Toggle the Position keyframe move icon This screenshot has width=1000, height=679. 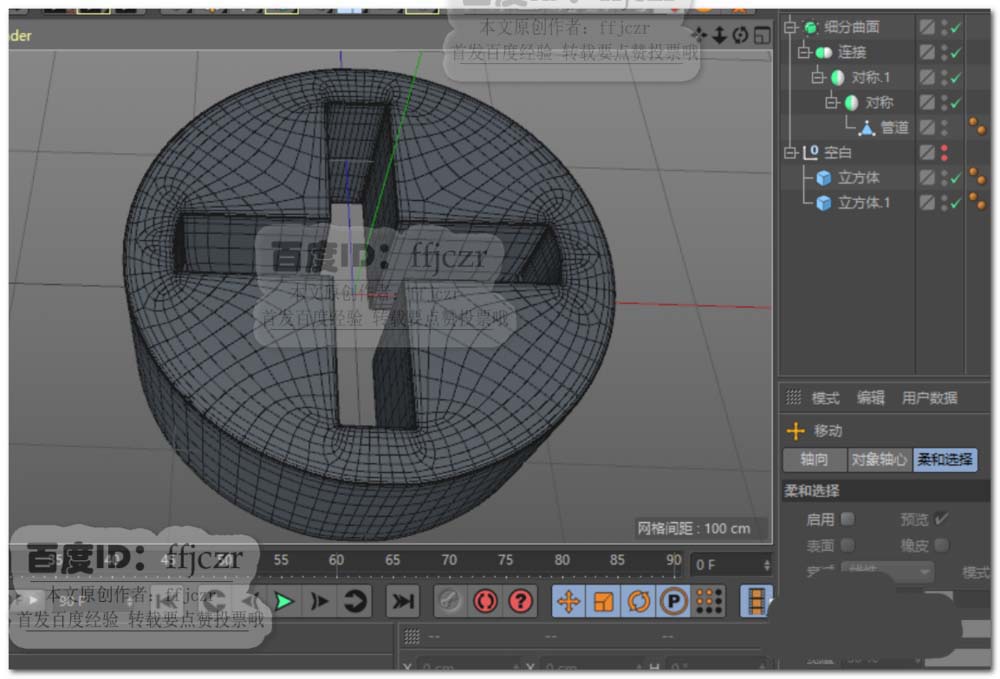pos(569,601)
